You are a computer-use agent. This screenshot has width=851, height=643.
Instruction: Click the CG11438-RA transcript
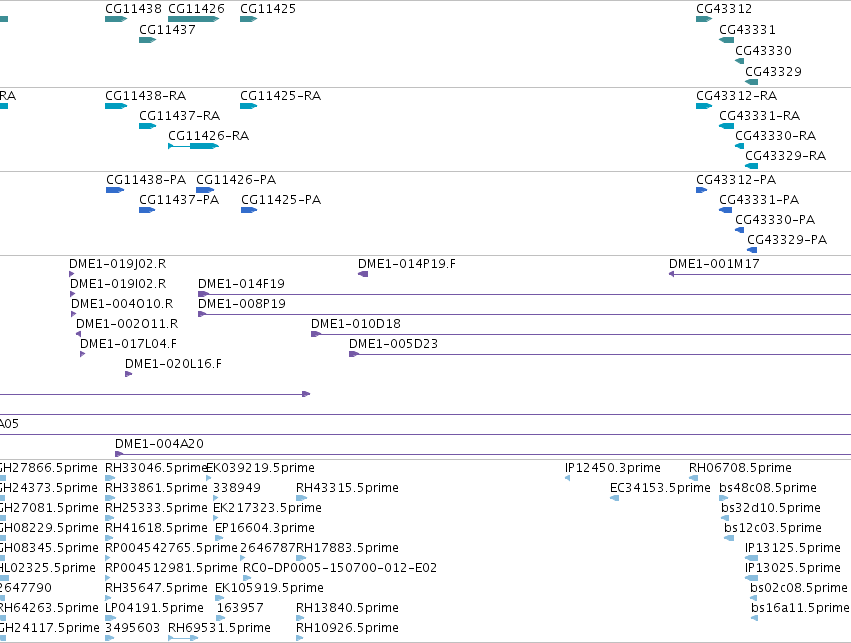116,106
